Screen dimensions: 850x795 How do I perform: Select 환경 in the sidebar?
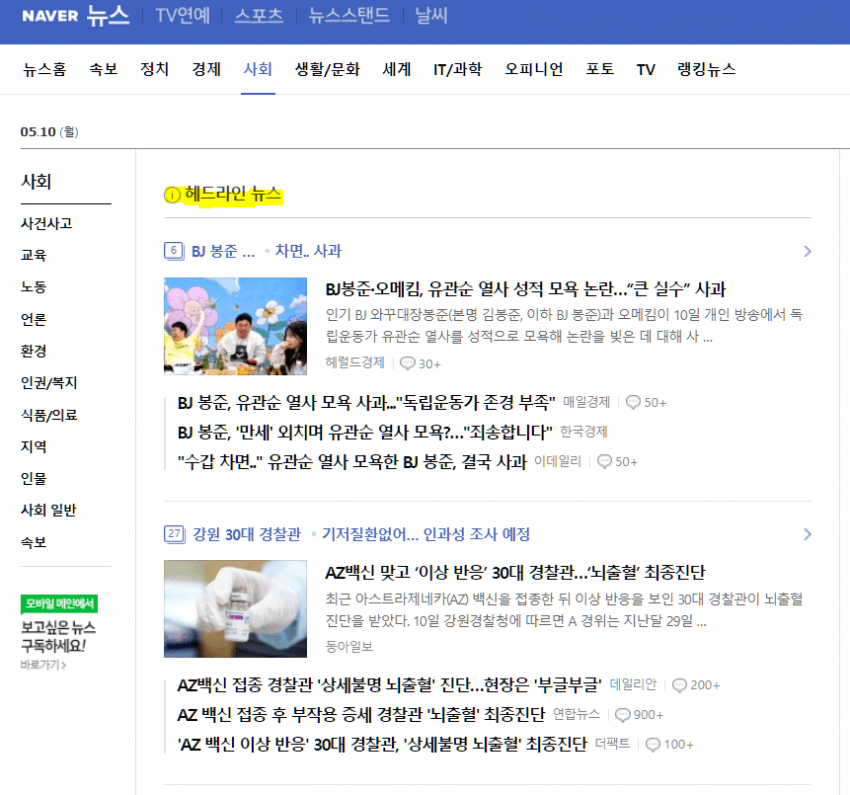34,351
